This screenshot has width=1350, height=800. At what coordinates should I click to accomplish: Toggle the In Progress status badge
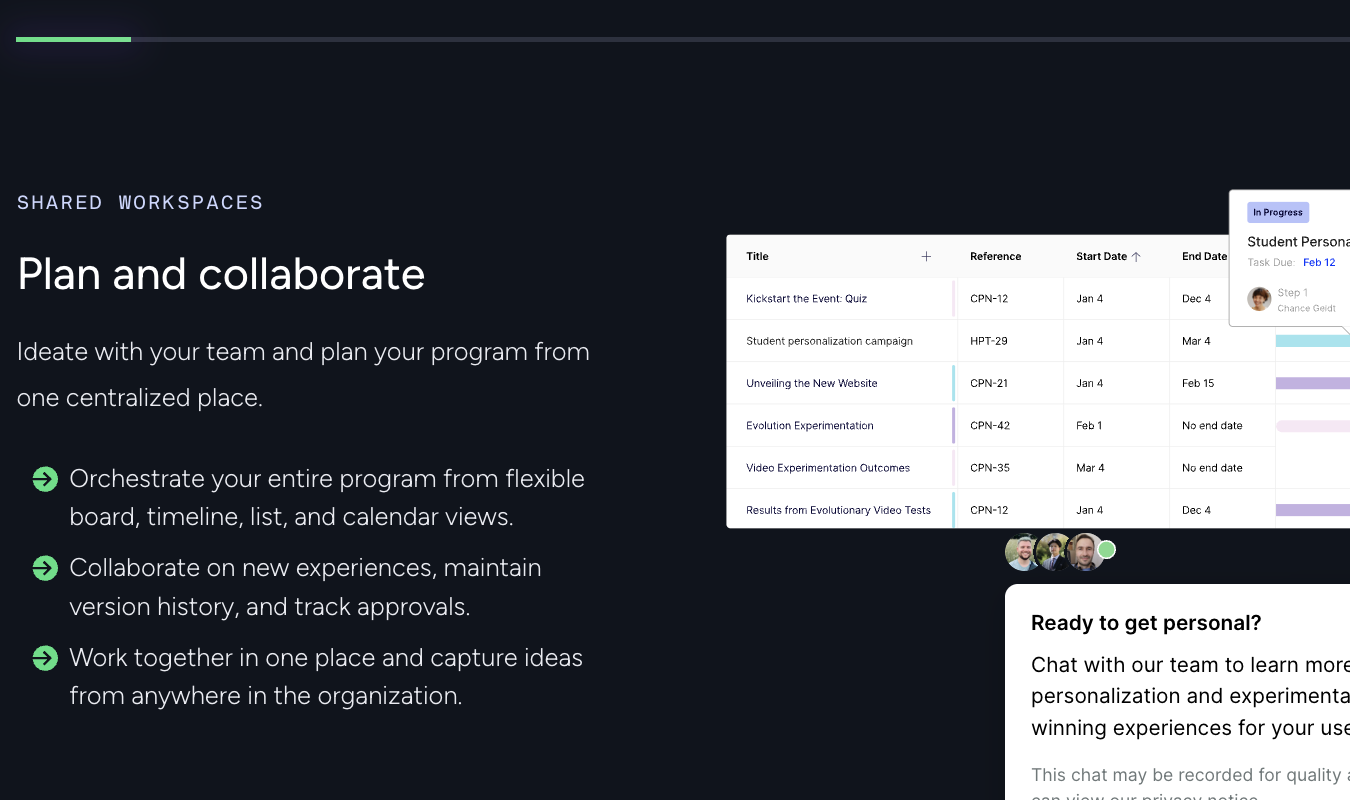coord(1277,212)
